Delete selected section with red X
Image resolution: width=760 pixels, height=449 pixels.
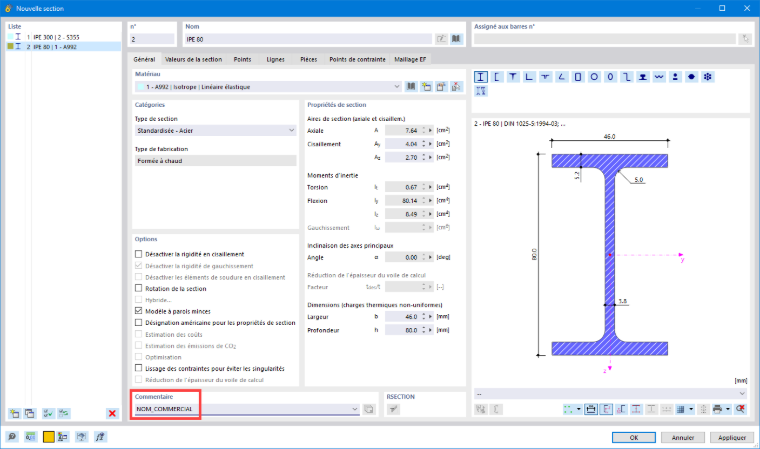pyautogui.click(x=112, y=414)
